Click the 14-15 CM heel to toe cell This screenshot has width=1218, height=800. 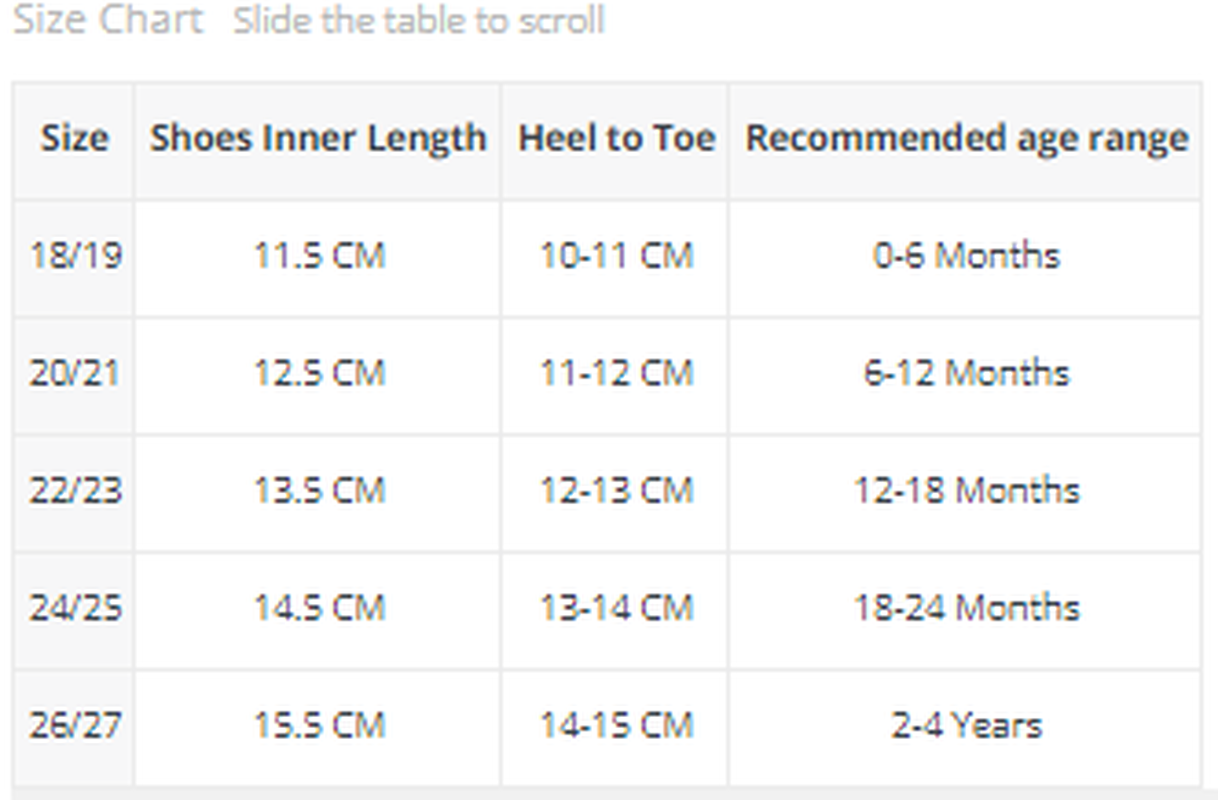pyautogui.click(x=616, y=725)
